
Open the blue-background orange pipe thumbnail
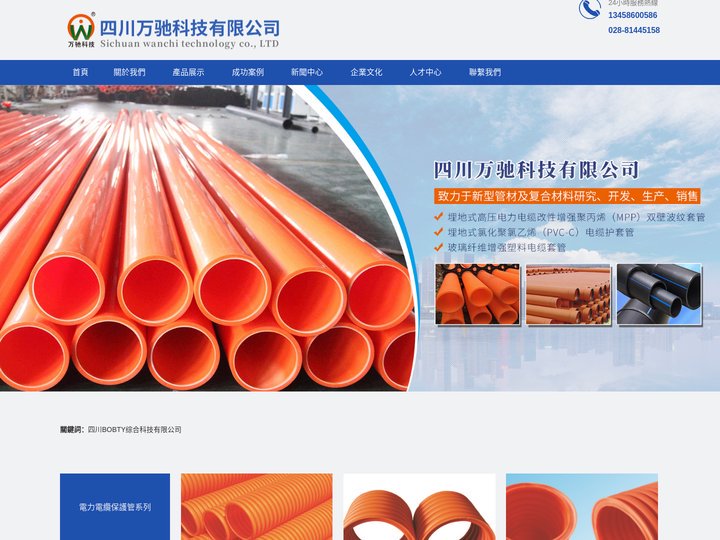point(582,507)
